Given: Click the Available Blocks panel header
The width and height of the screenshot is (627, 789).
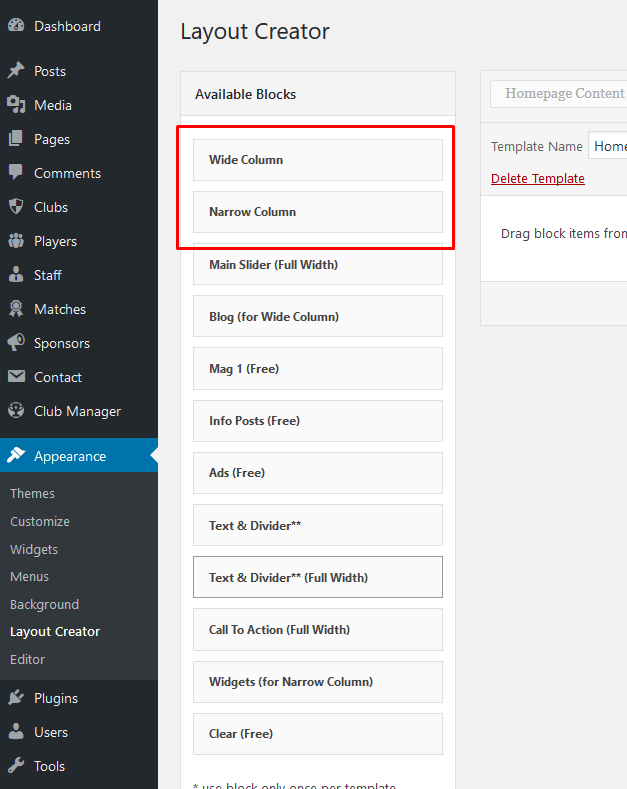Looking at the screenshot, I should pyautogui.click(x=318, y=94).
